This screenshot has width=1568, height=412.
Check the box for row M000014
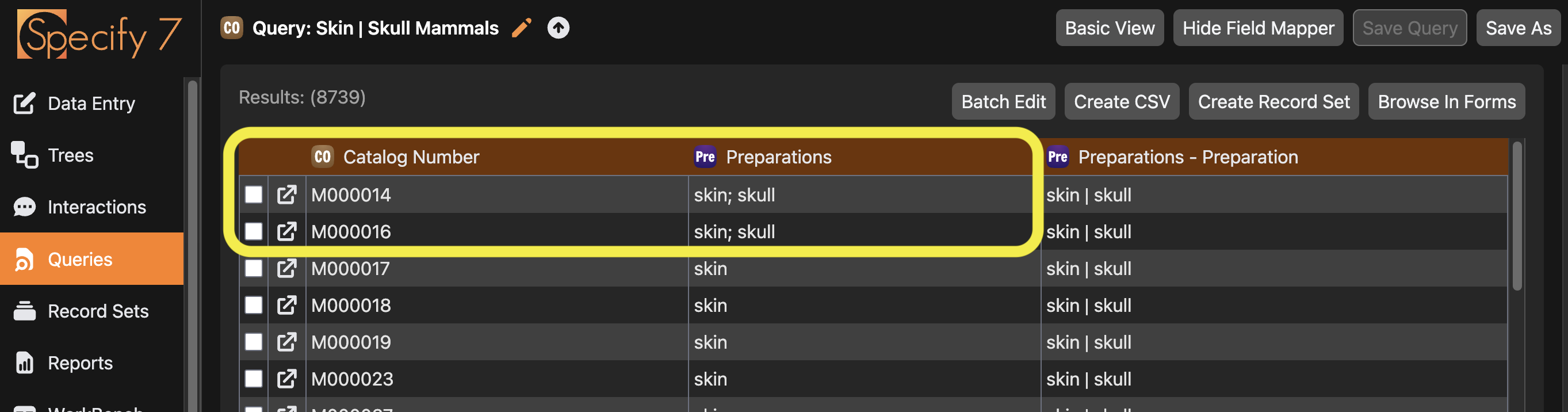coord(254,194)
